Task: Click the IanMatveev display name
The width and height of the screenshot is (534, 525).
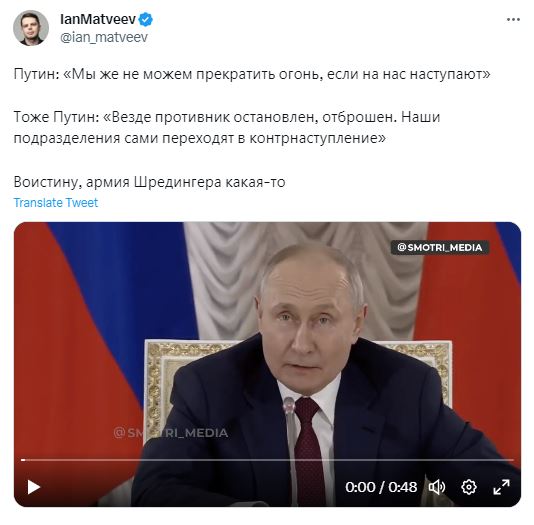Action: coord(98,20)
